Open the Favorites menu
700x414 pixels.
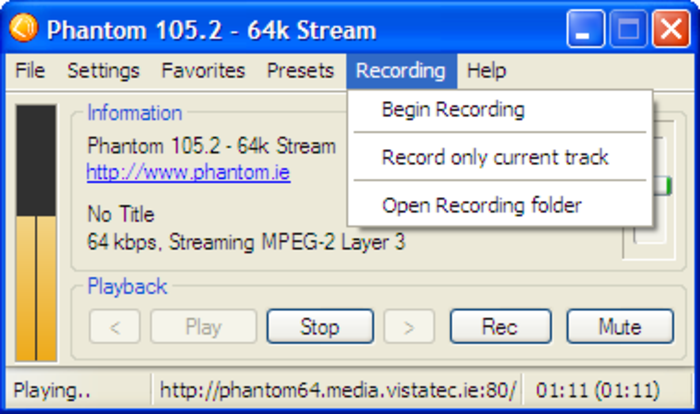(203, 71)
